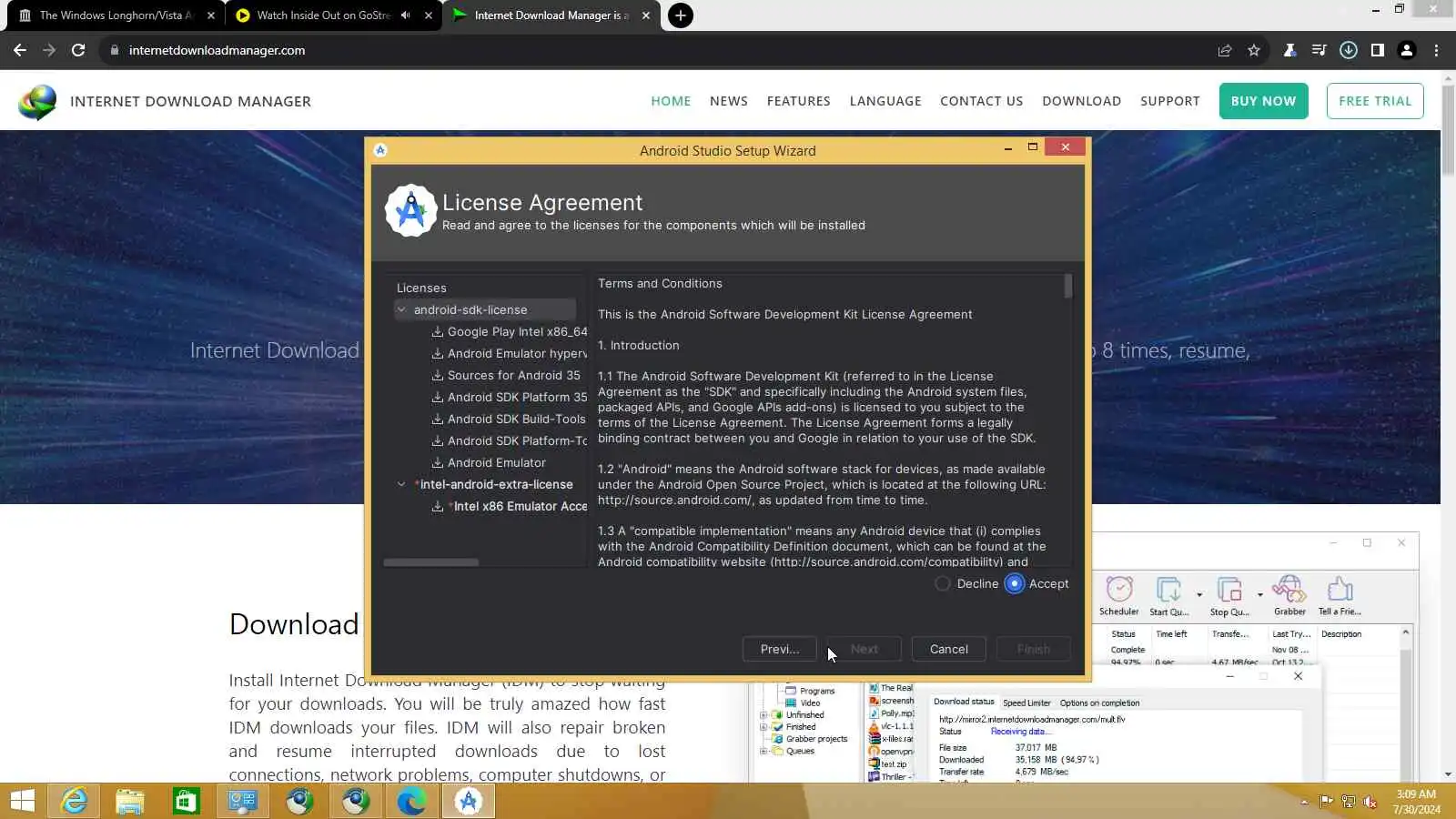Viewport: 1456px width, 819px height.
Task: Open the media controls icon in browser toolbar
Action: pyautogui.click(x=1319, y=50)
